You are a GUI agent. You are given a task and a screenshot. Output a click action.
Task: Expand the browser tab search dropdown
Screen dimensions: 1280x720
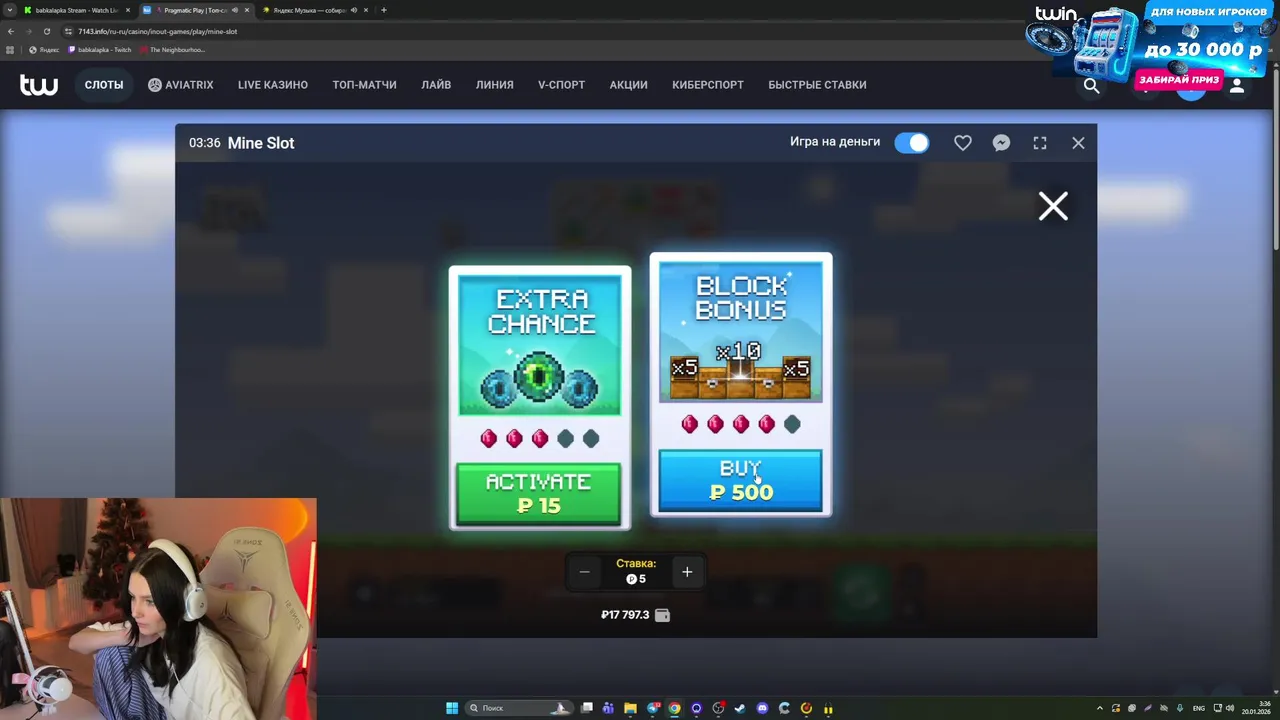coord(10,10)
